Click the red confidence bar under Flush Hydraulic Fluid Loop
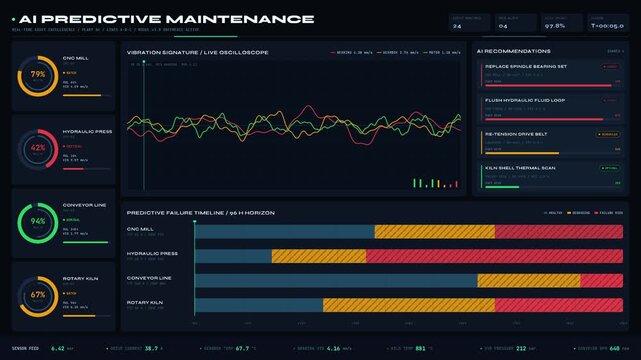The image size is (641, 360). pyautogui.click(x=544, y=119)
